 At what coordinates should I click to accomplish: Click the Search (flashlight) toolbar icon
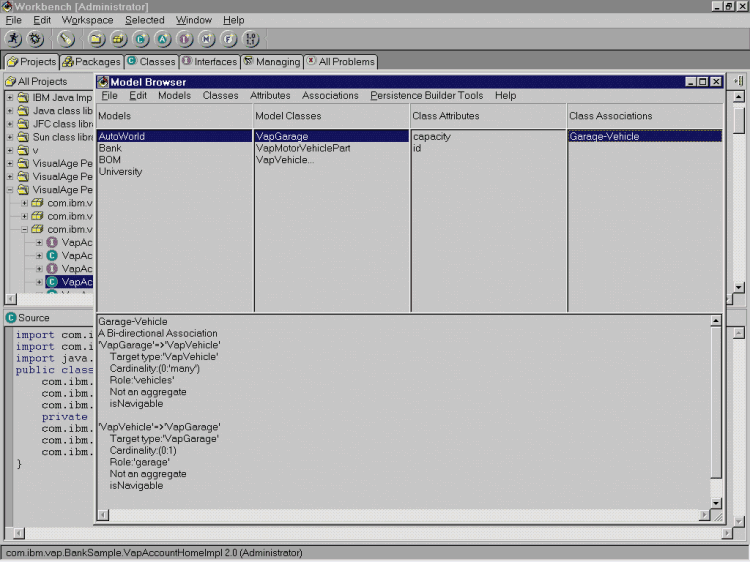click(66, 39)
